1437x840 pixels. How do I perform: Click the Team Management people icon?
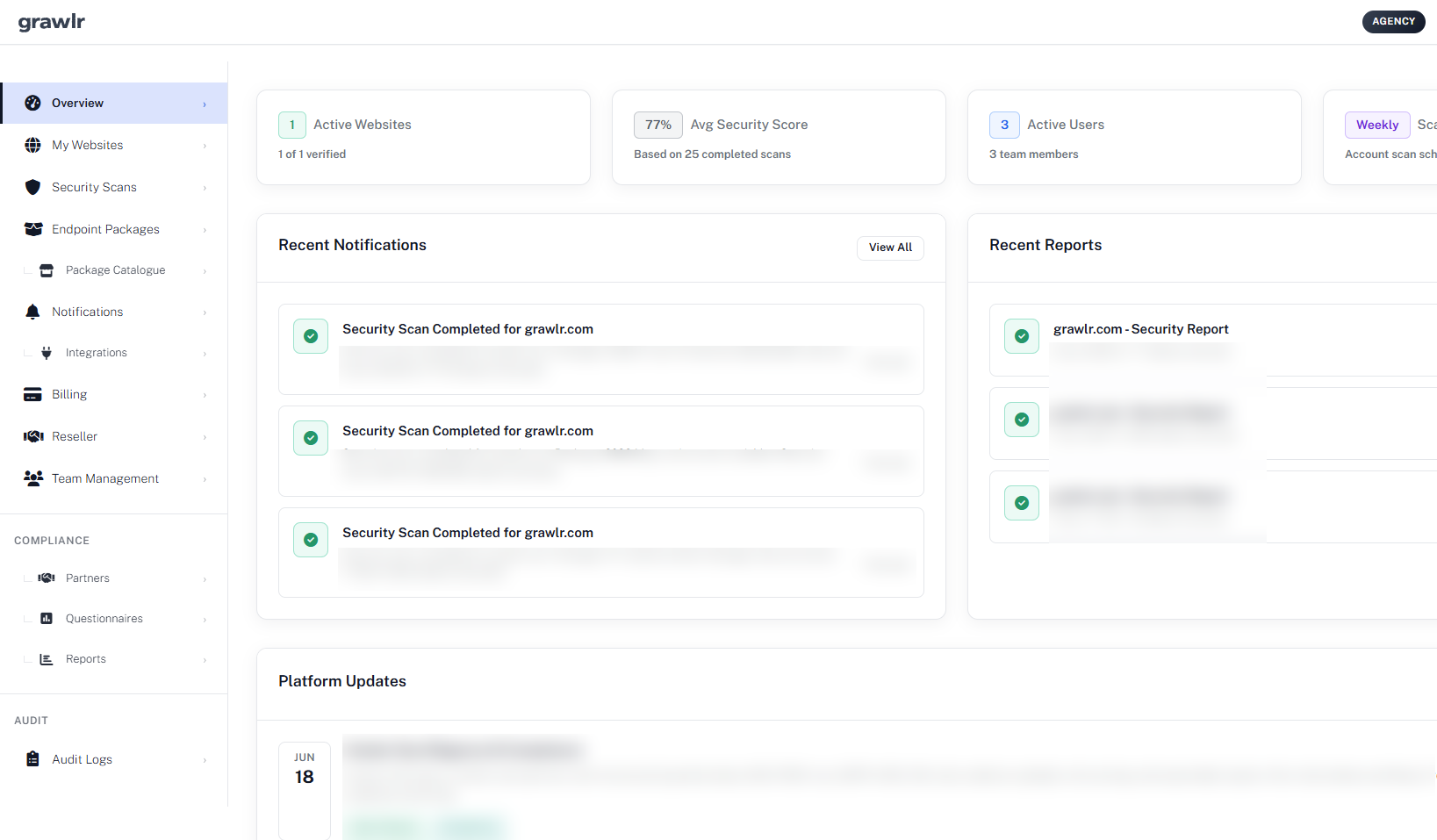[x=33, y=478]
